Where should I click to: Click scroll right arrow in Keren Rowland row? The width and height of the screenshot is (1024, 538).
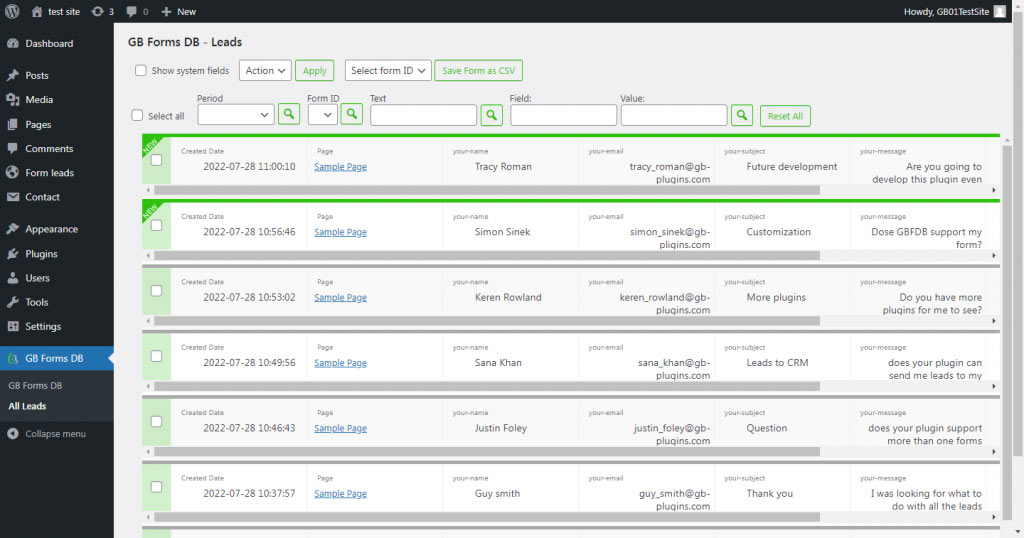pyautogui.click(x=994, y=321)
